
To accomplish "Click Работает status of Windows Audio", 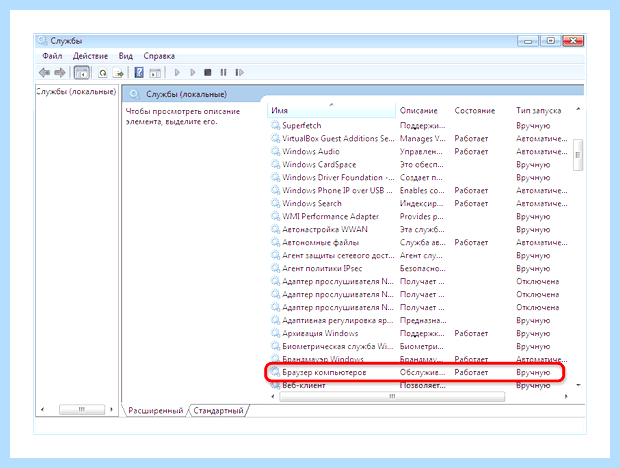I will point(471,152).
